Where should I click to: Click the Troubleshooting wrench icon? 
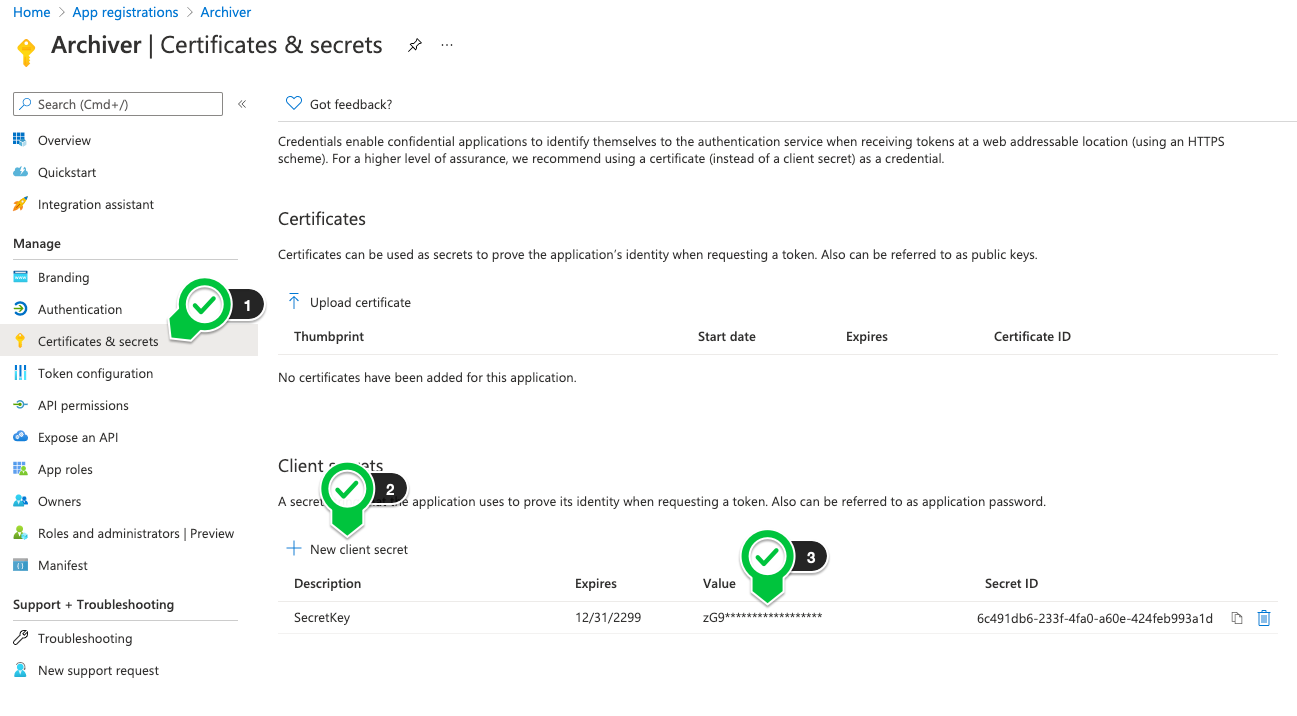point(20,638)
